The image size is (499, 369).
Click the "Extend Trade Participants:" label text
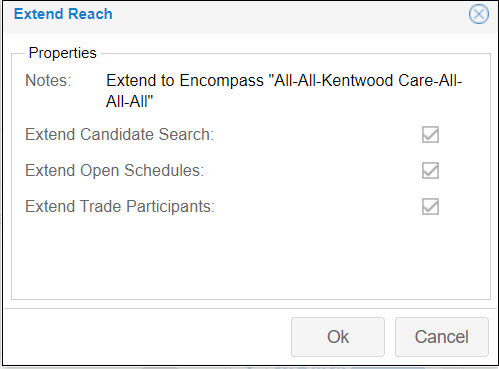click(x=120, y=207)
